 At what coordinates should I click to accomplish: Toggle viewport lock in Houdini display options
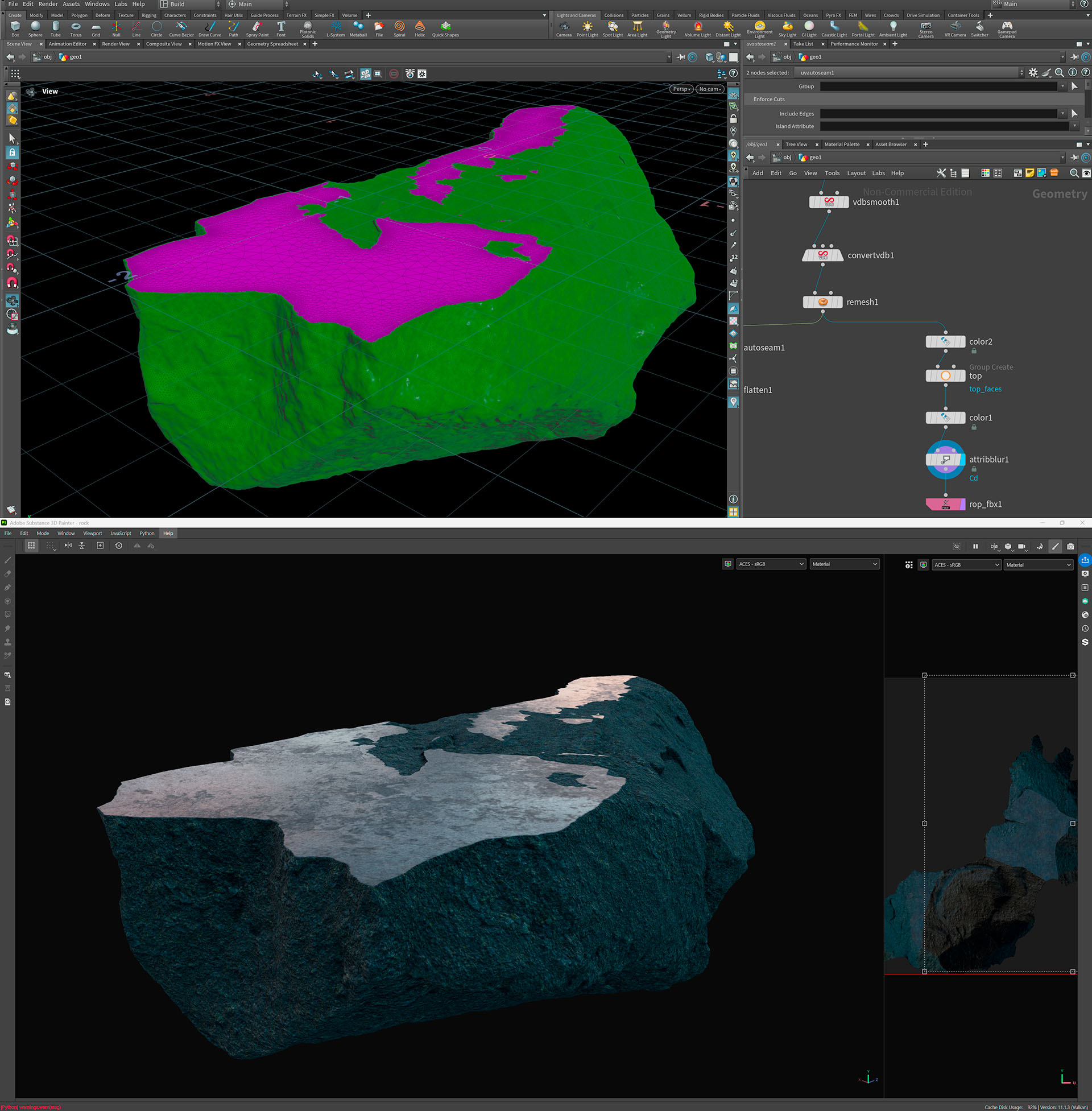733,119
